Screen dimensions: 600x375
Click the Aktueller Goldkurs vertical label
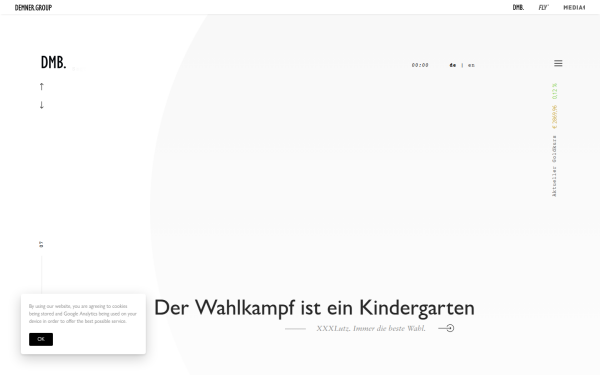tap(554, 166)
